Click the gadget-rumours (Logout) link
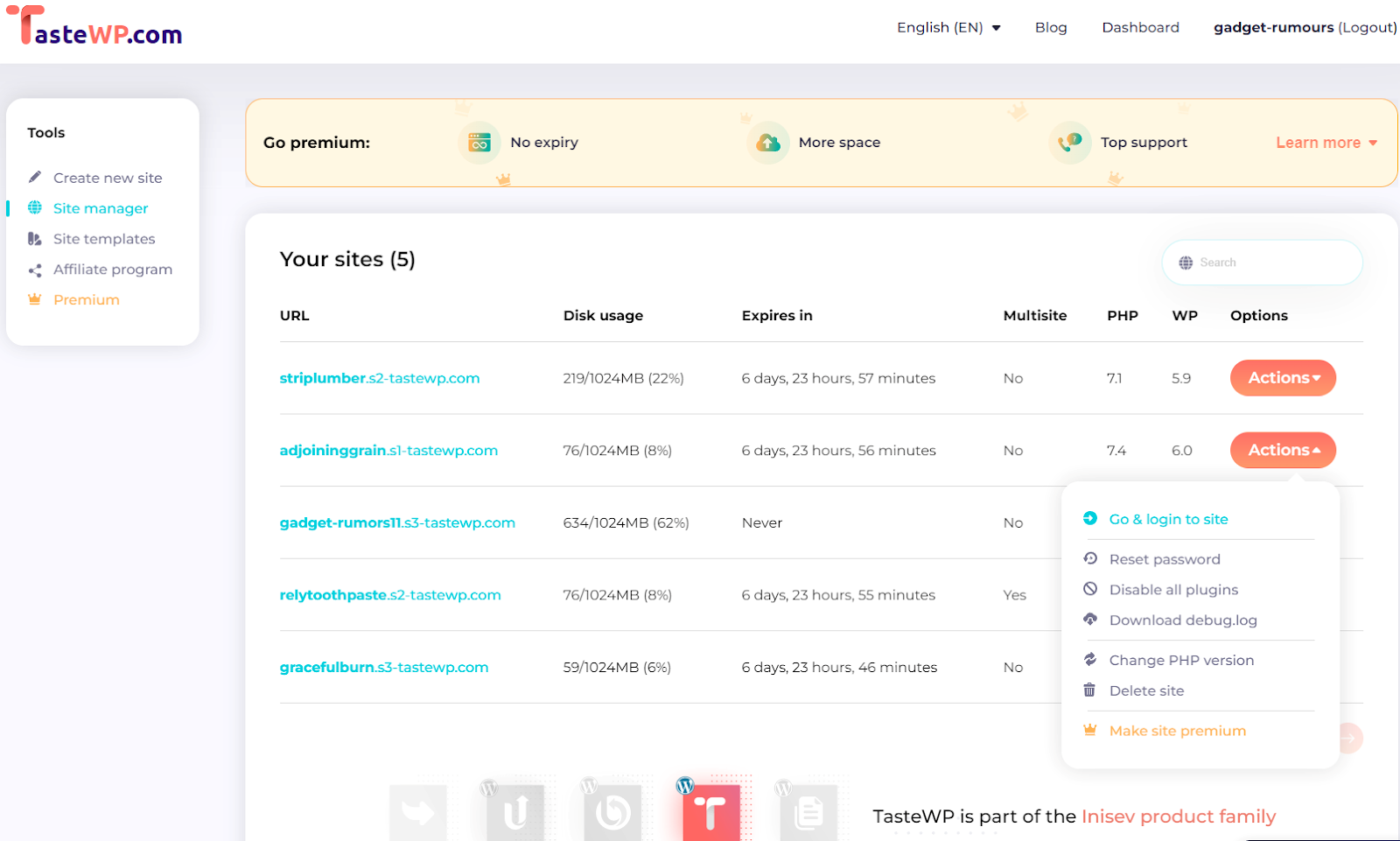This screenshot has width=1400, height=841. [x=1305, y=28]
